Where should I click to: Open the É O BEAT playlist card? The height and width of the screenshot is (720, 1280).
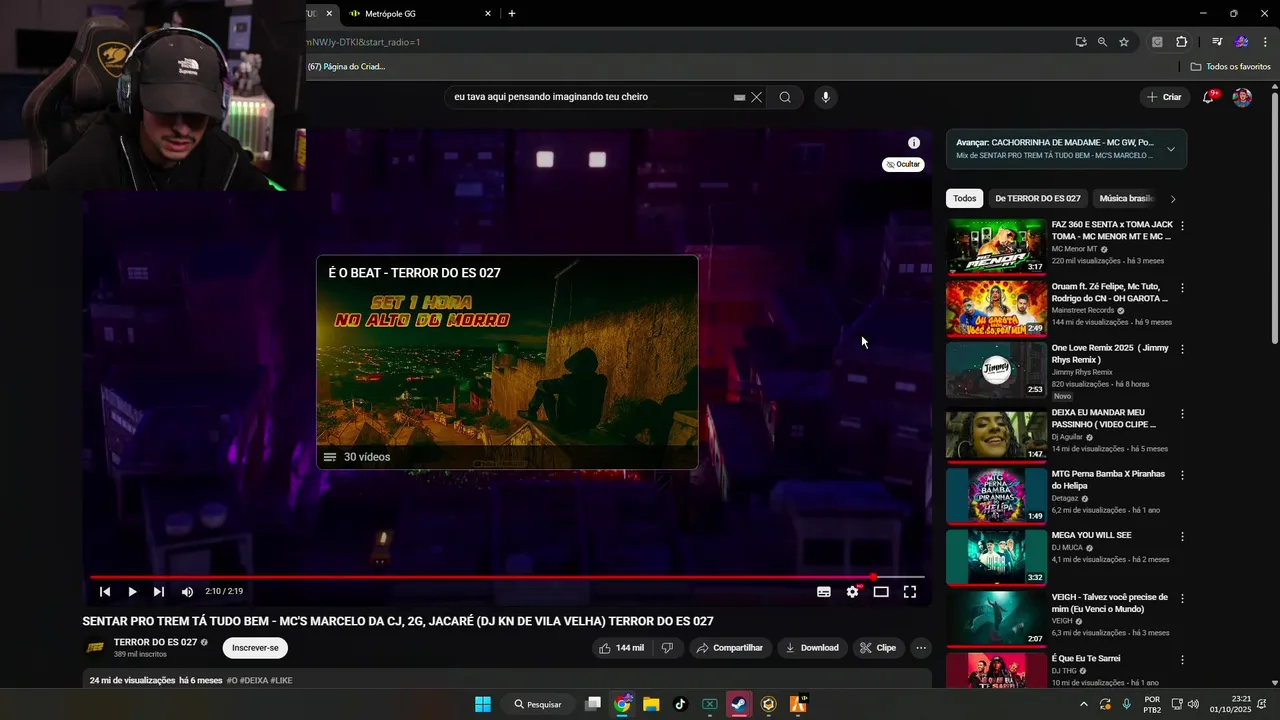[507, 362]
